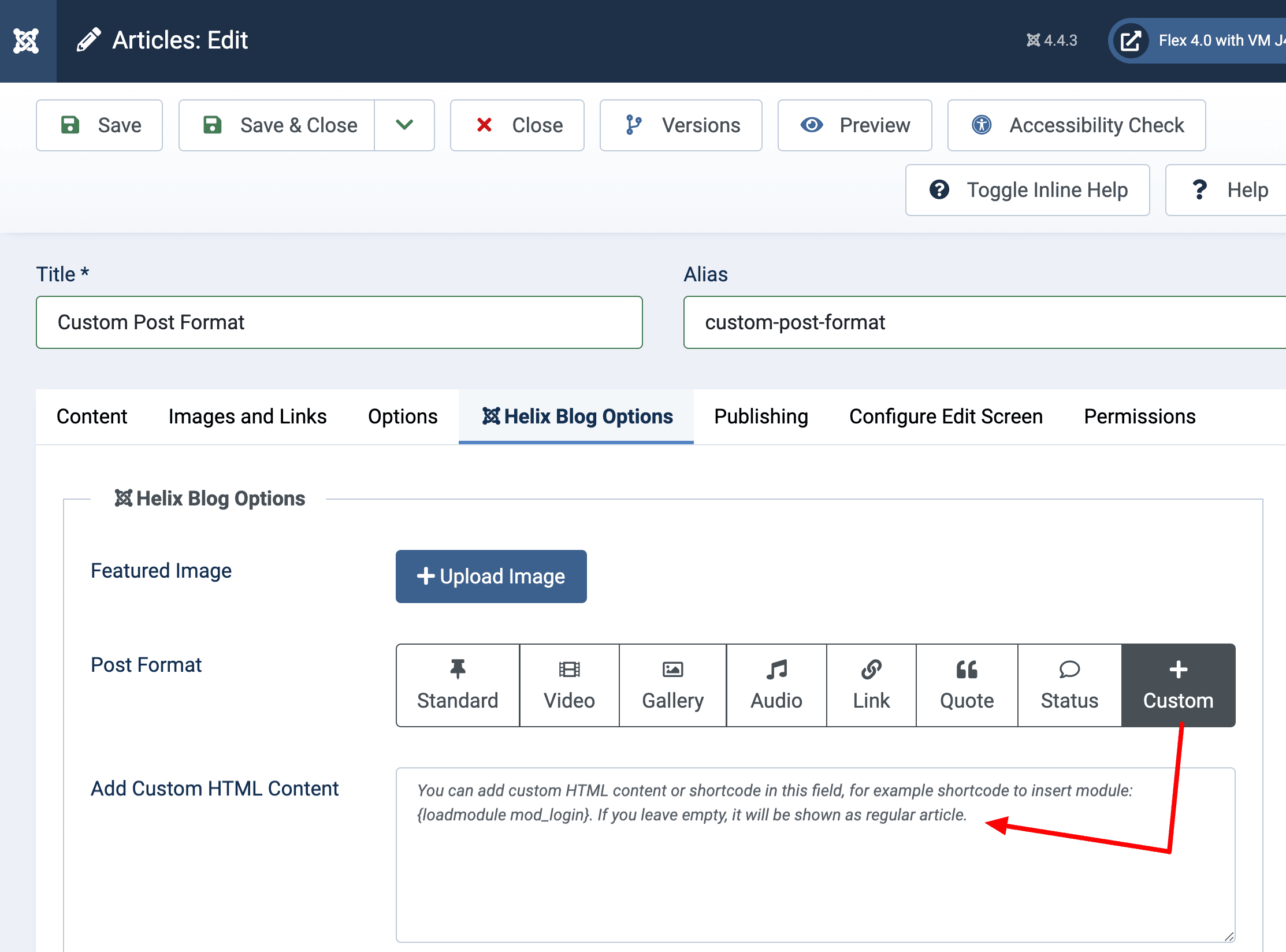Image resolution: width=1286 pixels, height=952 pixels.
Task: Click the Joomla logo icon
Action: point(27,40)
